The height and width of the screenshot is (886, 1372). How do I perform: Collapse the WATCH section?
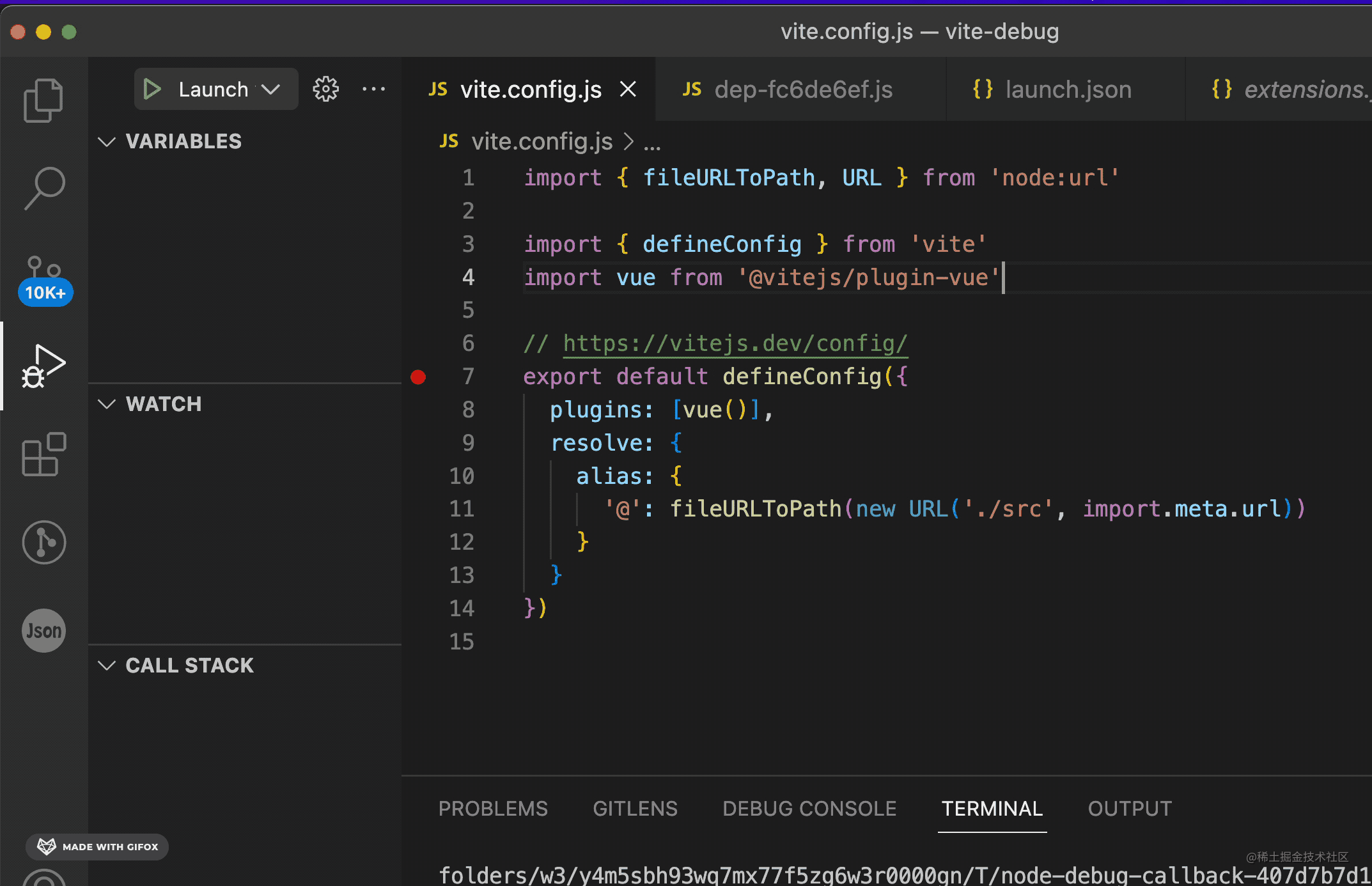pos(107,404)
